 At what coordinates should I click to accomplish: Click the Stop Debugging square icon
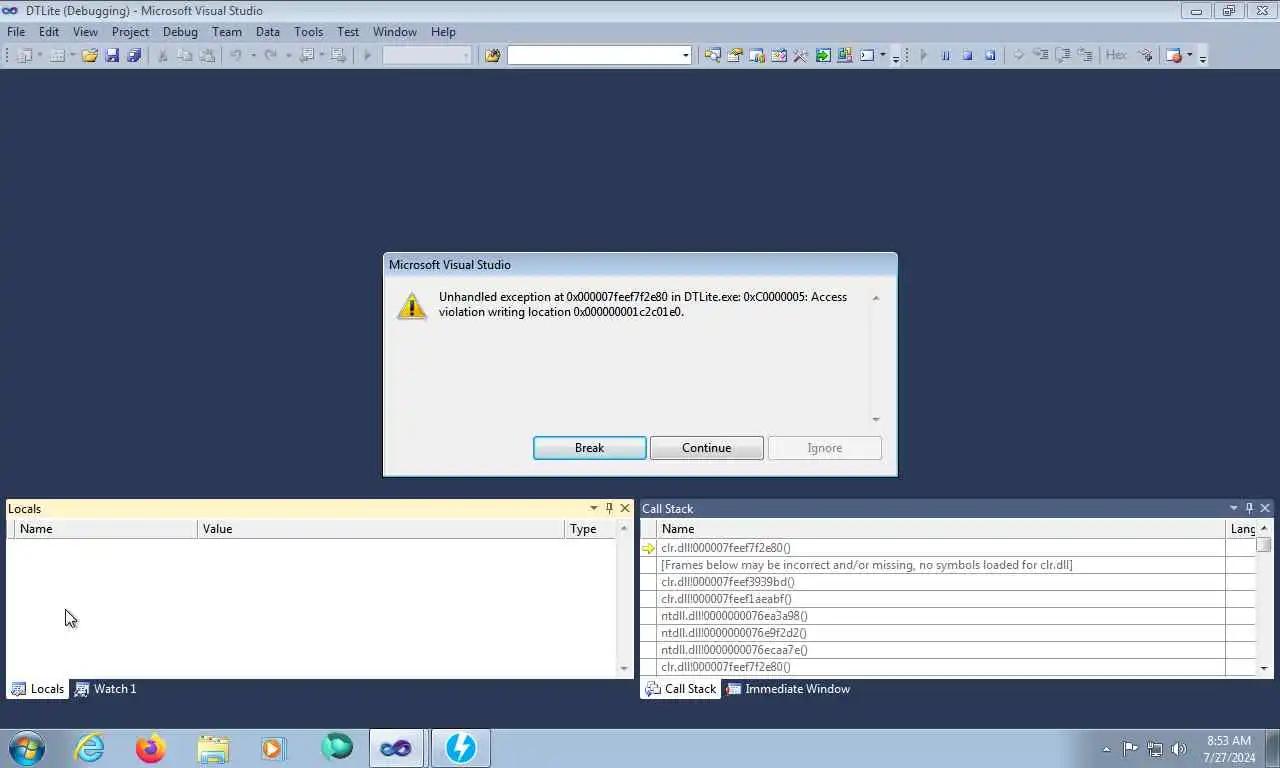(967, 55)
